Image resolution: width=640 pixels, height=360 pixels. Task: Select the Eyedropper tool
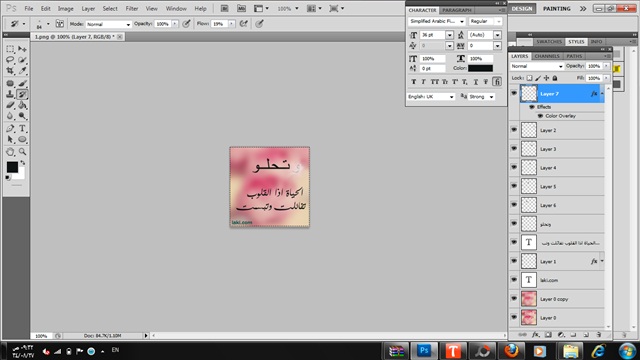22,71
